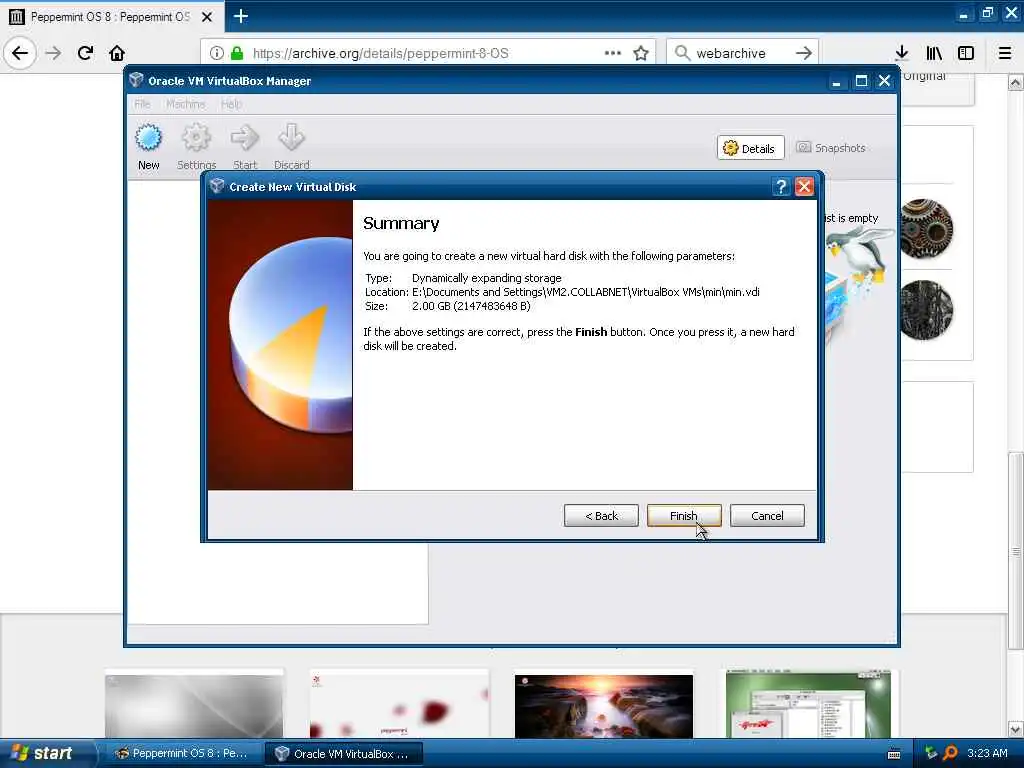Image resolution: width=1024 pixels, height=768 pixels.
Task: Click the green padlock security icon
Action: coord(236,53)
